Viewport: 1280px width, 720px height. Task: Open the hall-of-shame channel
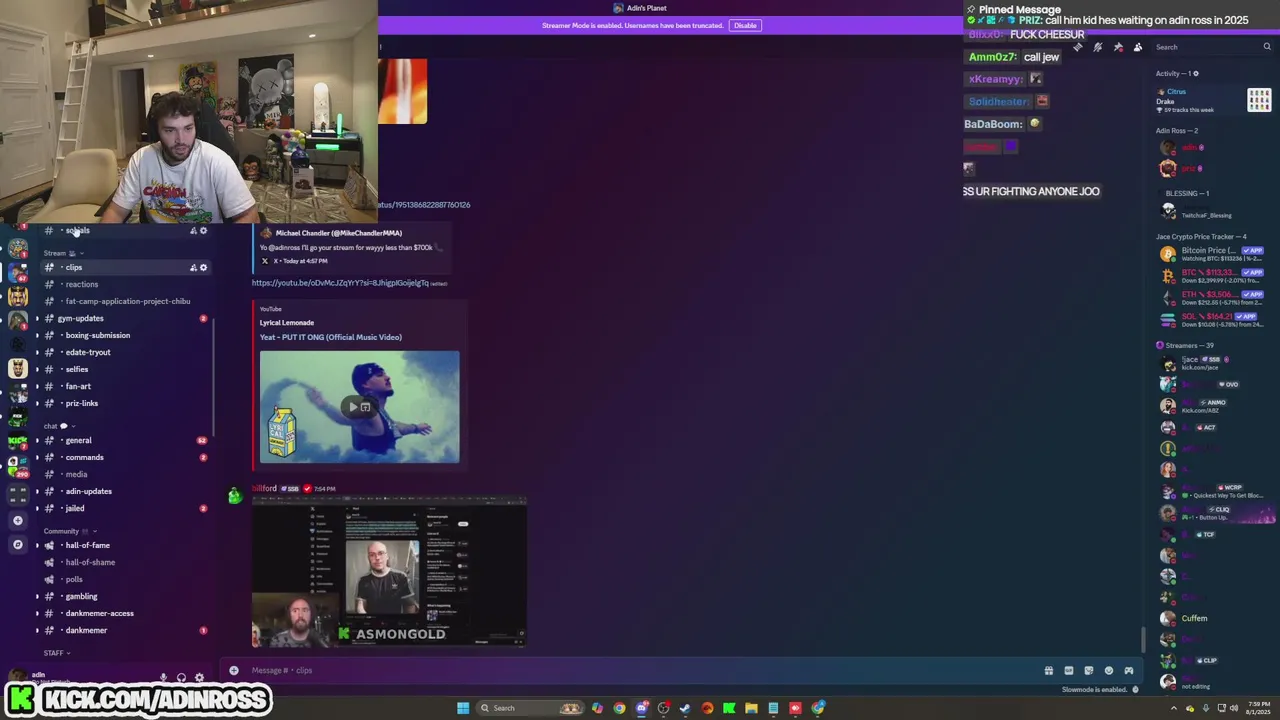pyautogui.click(x=125, y=562)
